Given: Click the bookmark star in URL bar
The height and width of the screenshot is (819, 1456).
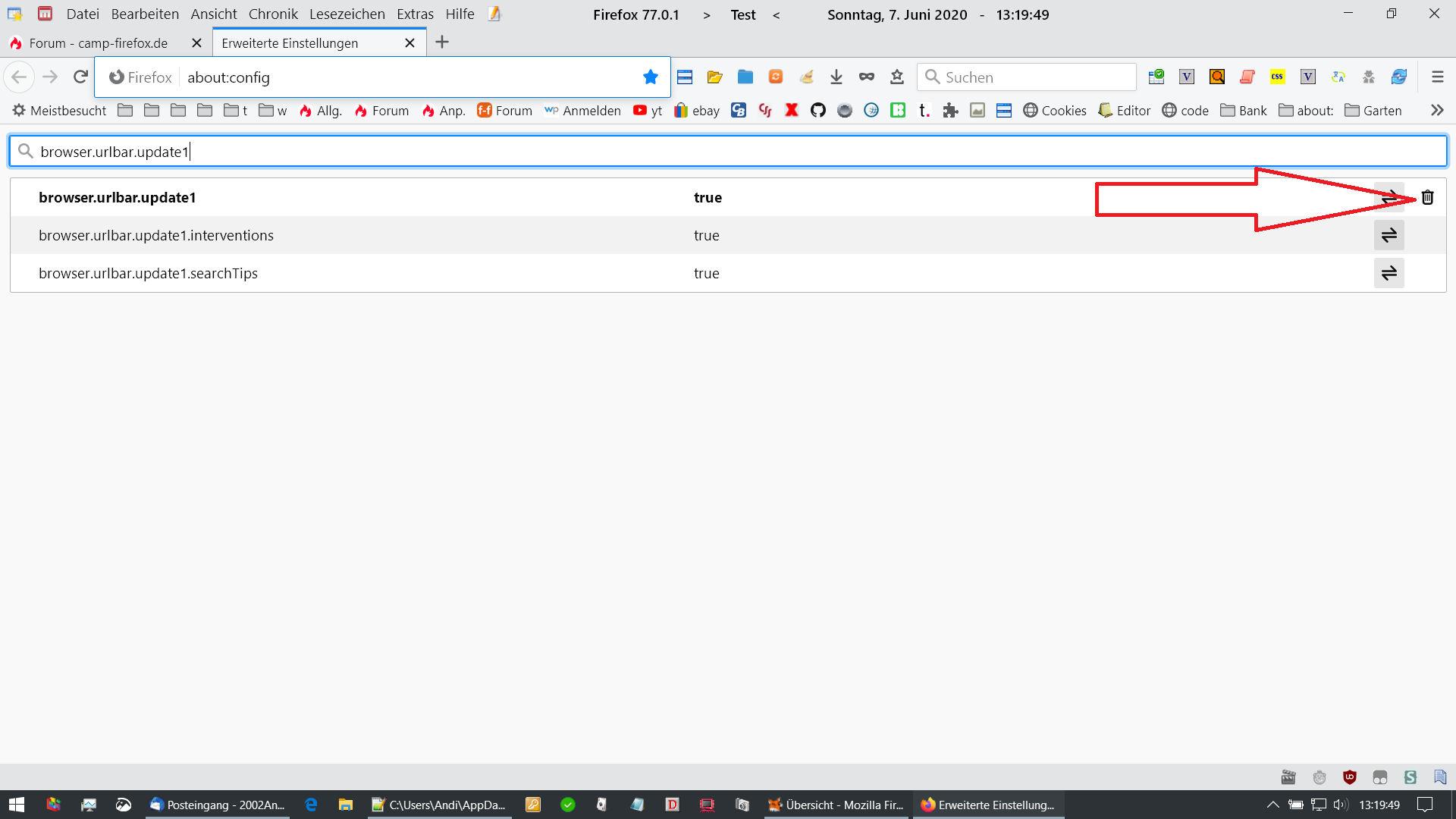Looking at the screenshot, I should coord(650,77).
